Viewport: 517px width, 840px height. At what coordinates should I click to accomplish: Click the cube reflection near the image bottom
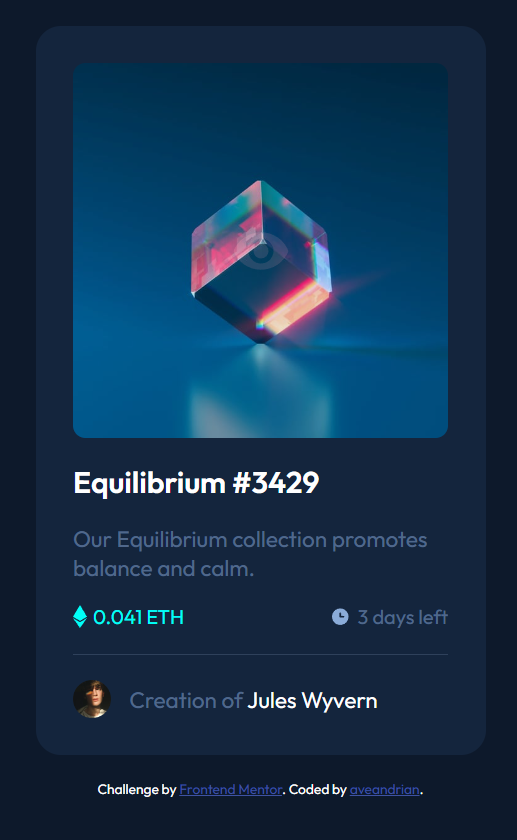pyautogui.click(x=260, y=399)
